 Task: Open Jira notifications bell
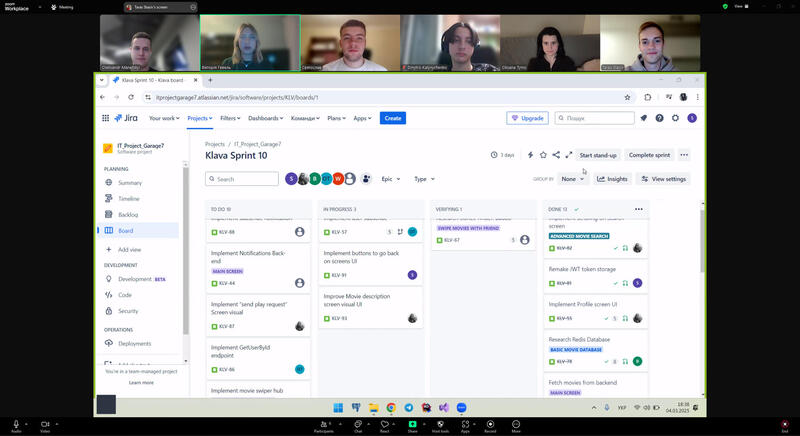644,118
